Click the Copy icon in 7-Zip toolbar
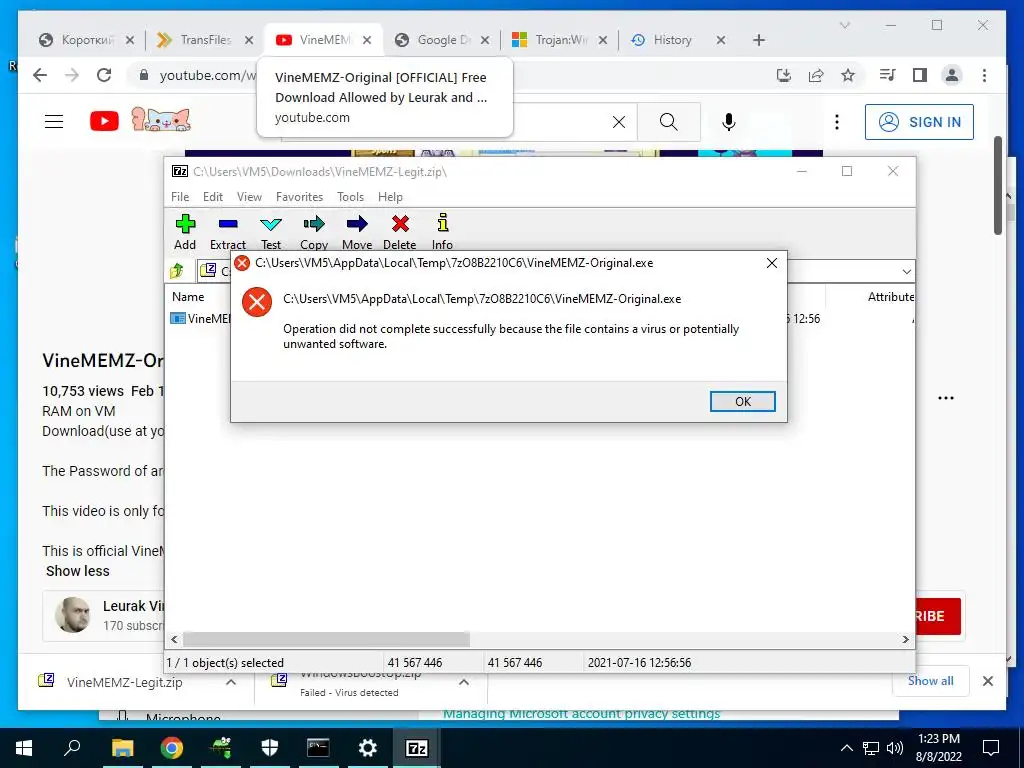The image size is (1024, 768). click(x=314, y=224)
